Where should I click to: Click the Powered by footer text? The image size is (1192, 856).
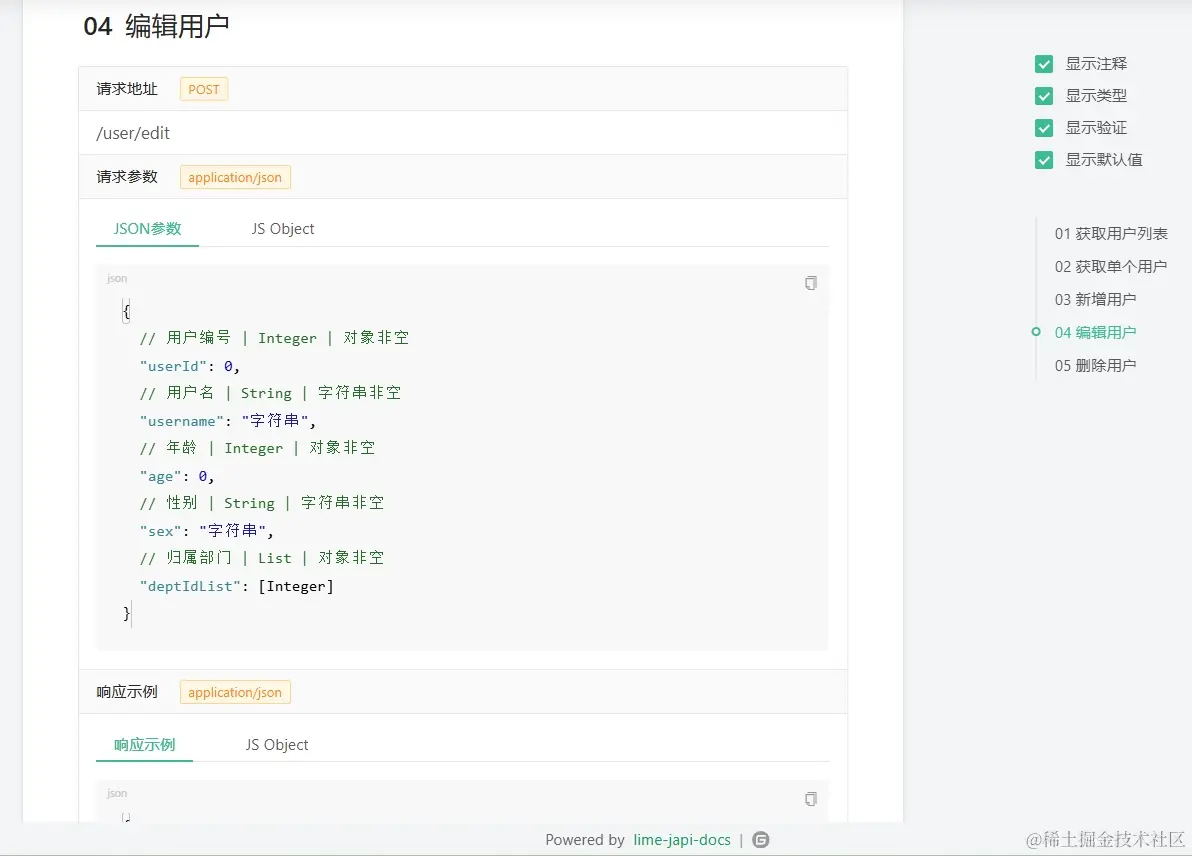tap(585, 839)
